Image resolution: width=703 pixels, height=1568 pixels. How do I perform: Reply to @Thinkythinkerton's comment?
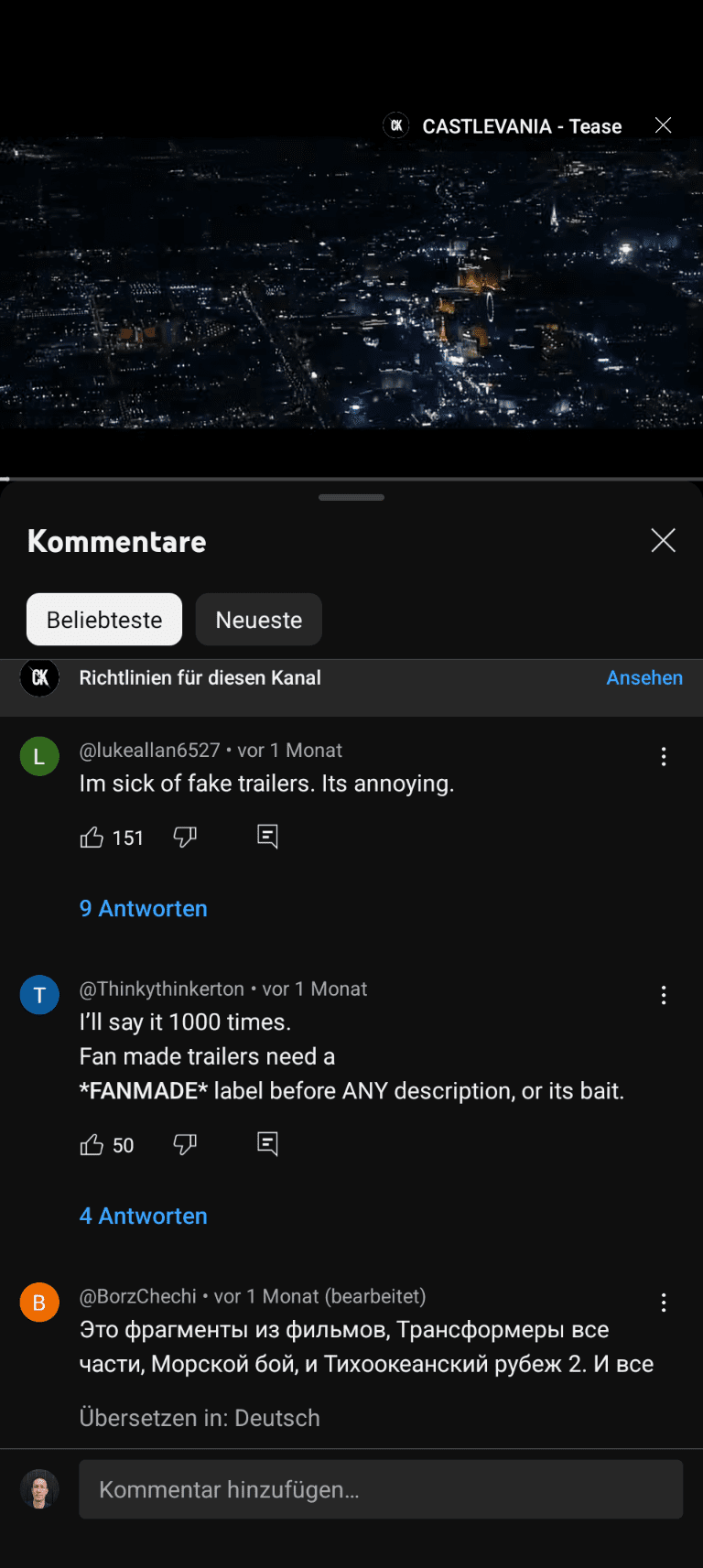point(267,1144)
